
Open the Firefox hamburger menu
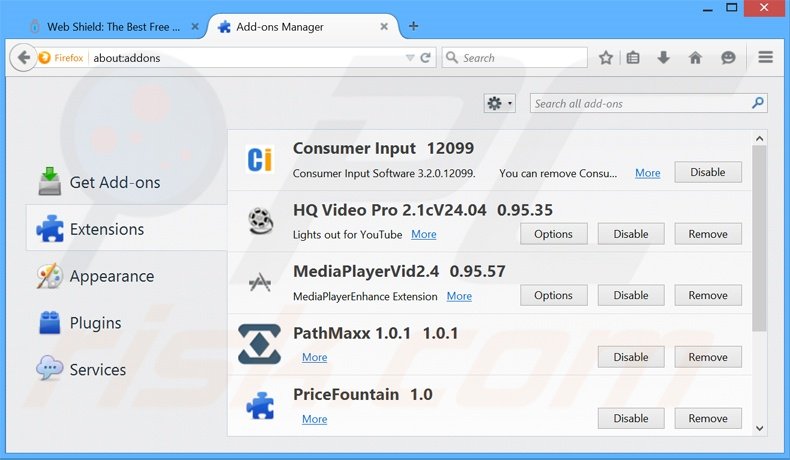click(765, 57)
